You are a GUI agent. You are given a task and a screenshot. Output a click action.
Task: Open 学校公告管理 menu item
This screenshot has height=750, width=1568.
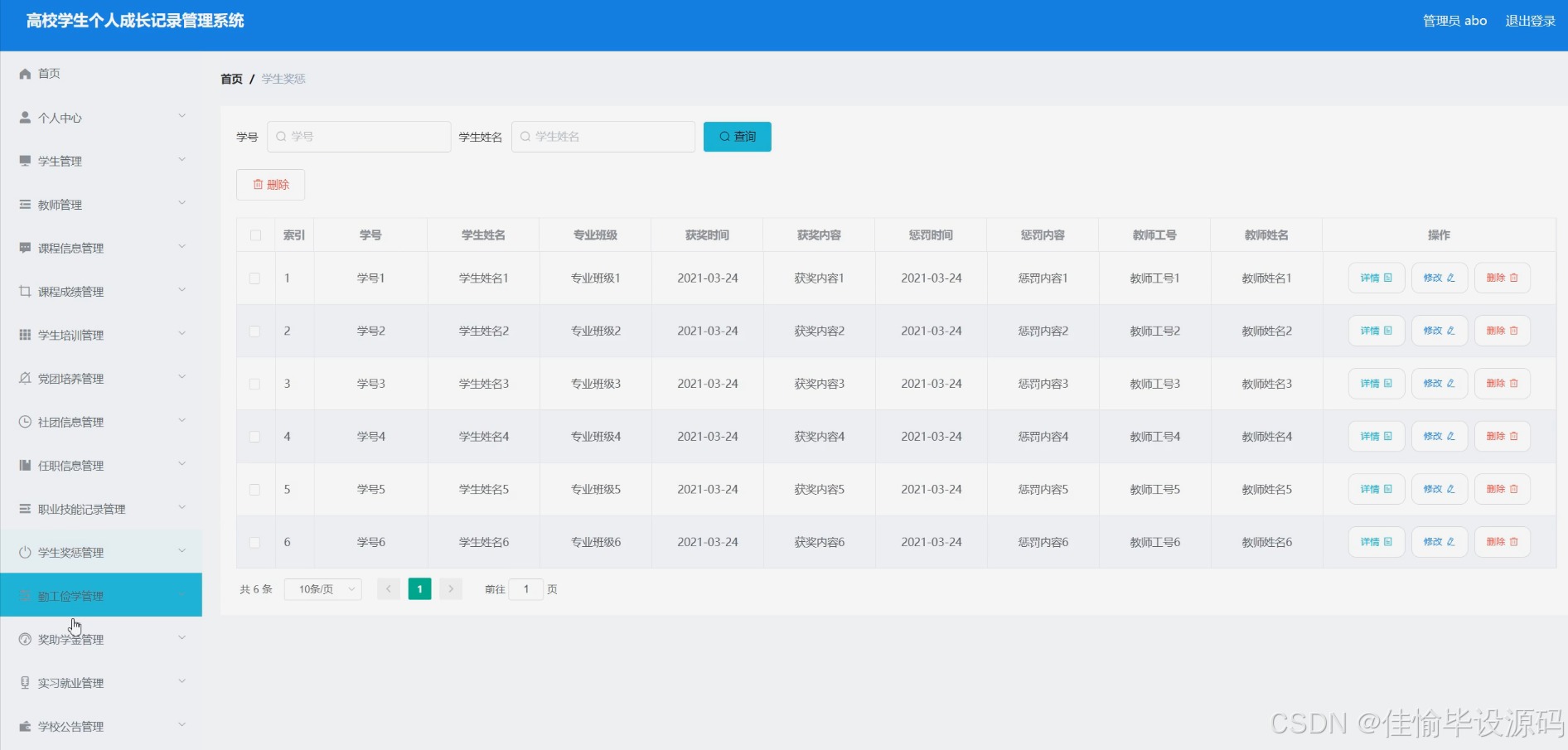click(x=101, y=726)
